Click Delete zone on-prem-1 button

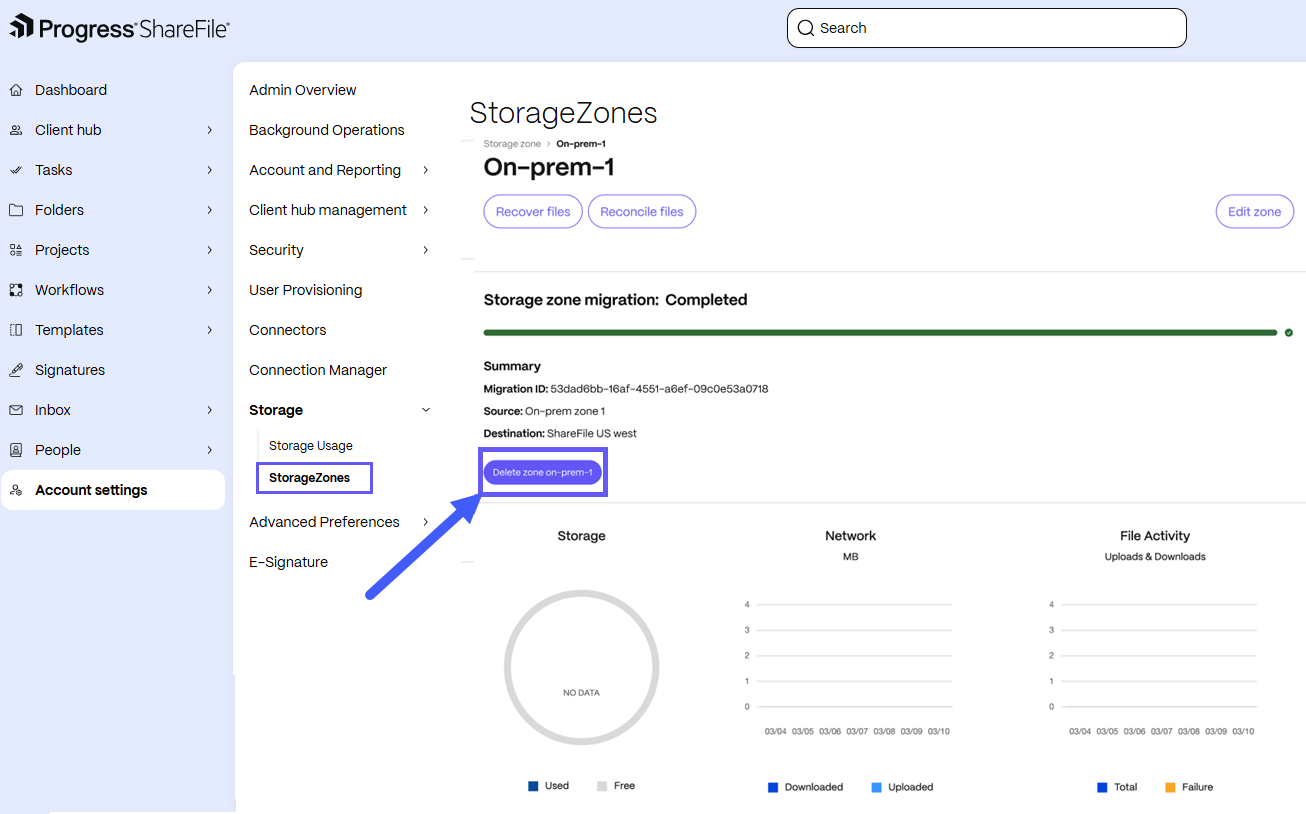click(x=543, y=472)
